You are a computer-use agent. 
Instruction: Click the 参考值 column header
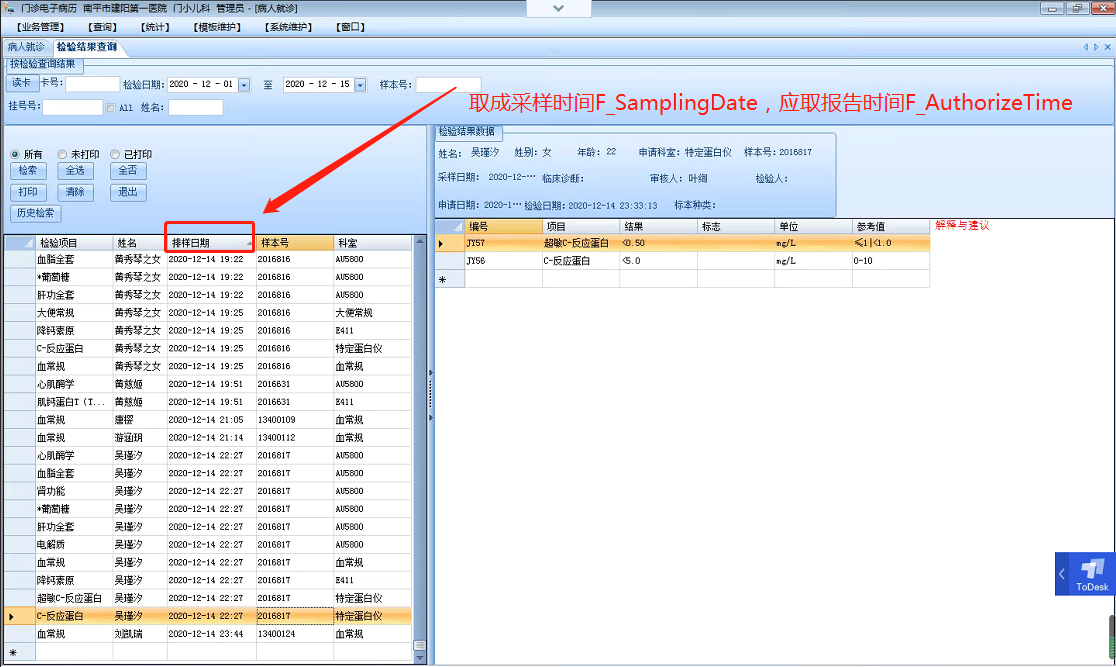(x=890, y=226)
